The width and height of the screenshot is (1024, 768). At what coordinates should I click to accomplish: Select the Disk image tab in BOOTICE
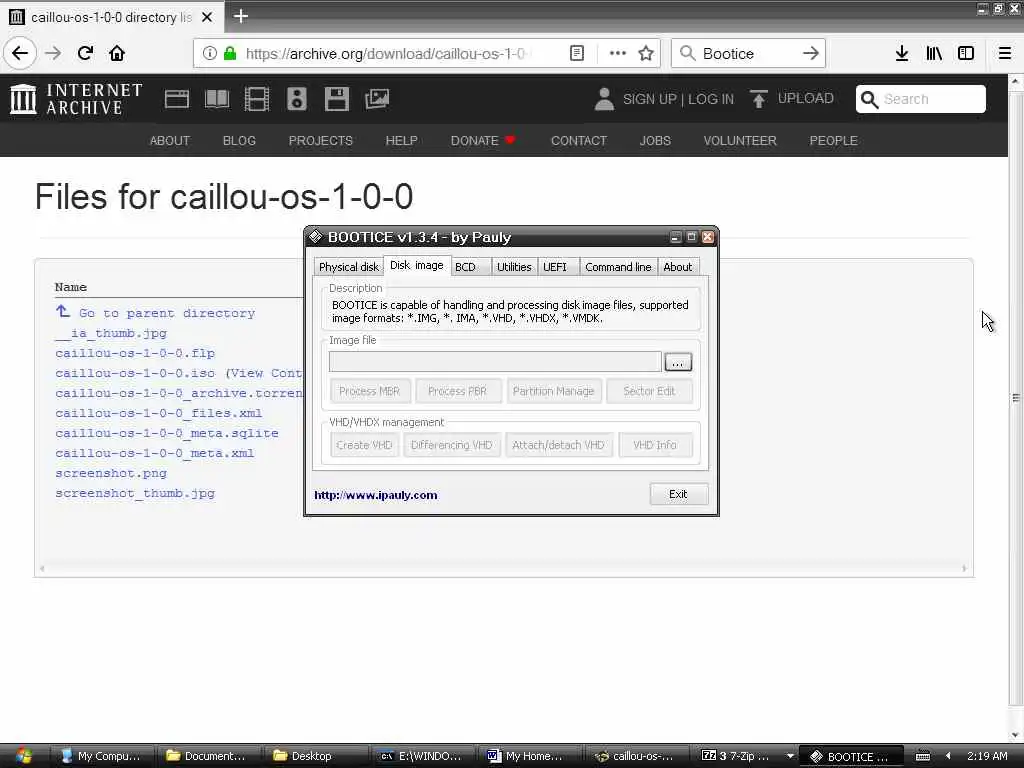coord(417,265)
